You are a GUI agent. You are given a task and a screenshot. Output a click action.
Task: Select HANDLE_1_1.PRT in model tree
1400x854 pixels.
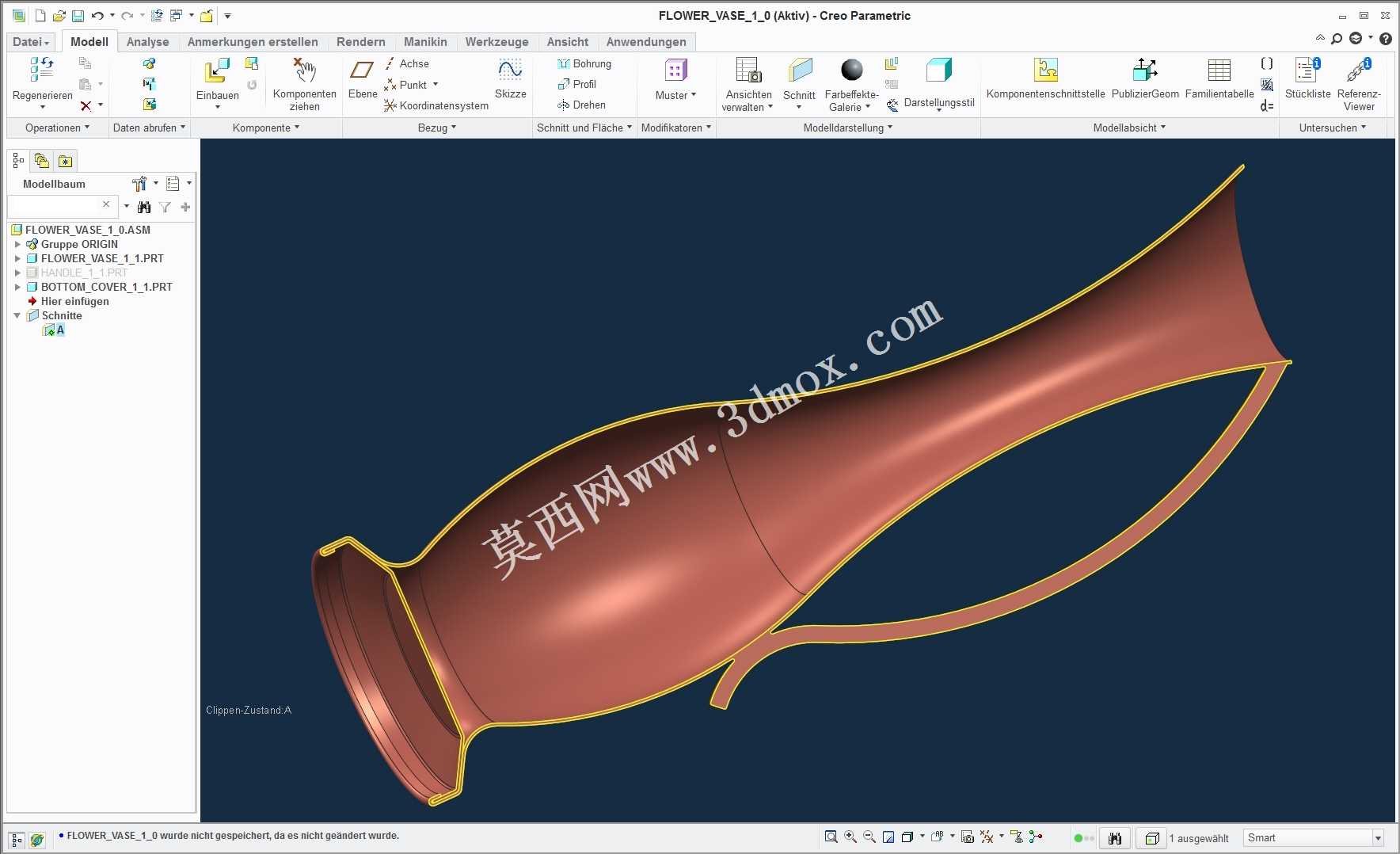coord(84,273)
